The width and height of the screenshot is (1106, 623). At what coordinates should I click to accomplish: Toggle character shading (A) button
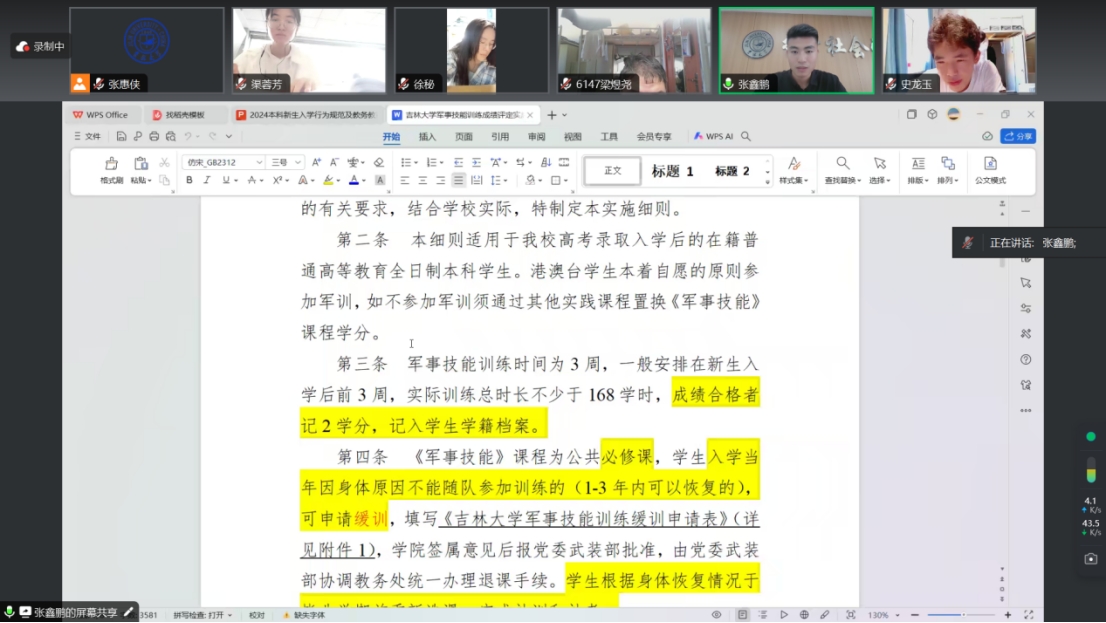tap(380, 180)
